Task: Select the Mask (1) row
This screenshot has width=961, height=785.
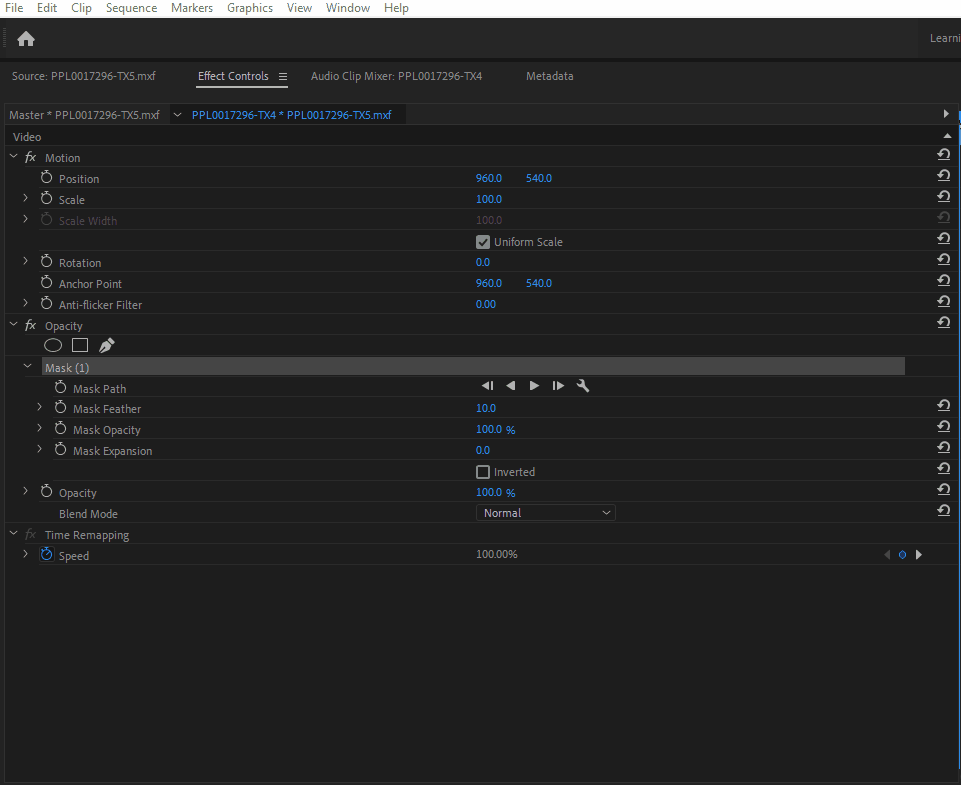Action: point(66,367)
